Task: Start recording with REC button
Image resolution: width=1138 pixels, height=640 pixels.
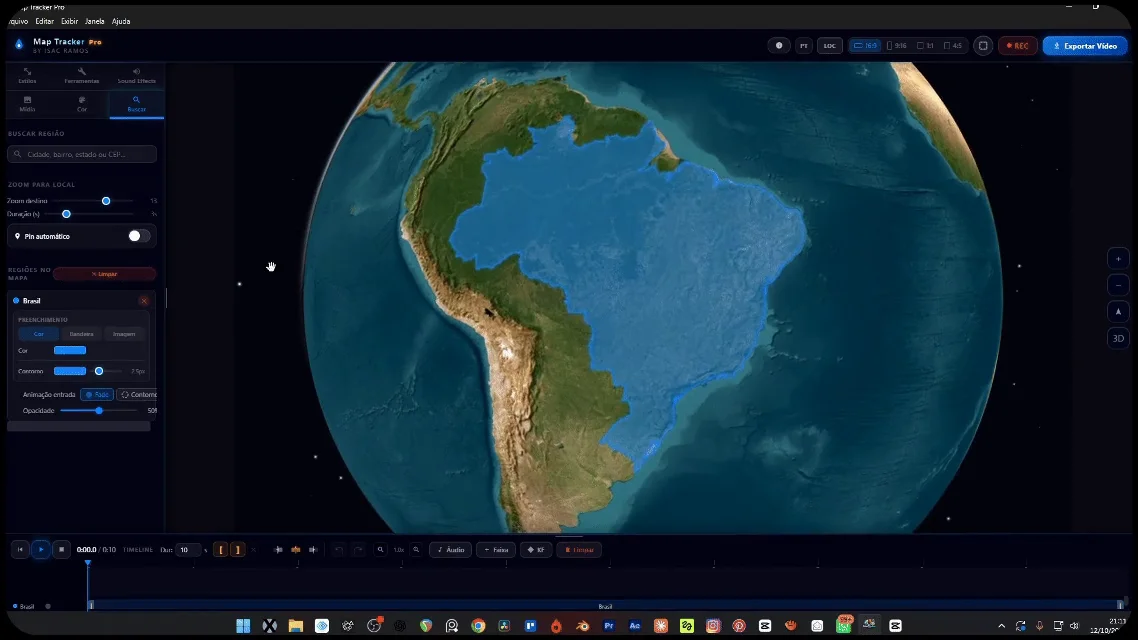Action: click(x=1018, y=46)
